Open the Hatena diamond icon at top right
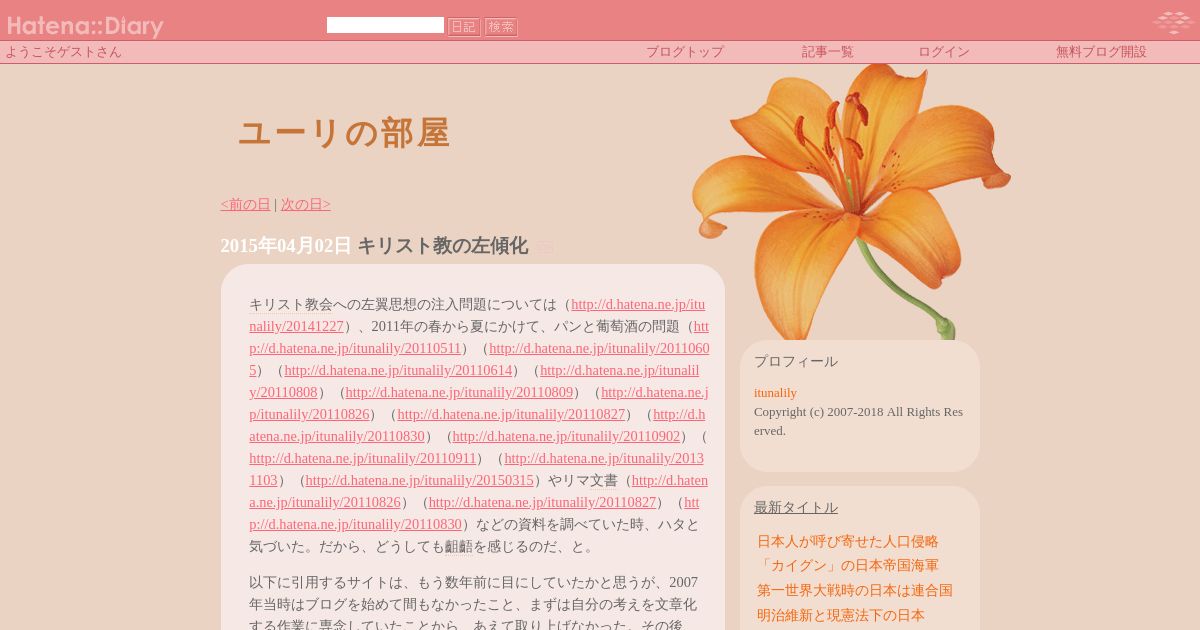 click(1172, 22)
